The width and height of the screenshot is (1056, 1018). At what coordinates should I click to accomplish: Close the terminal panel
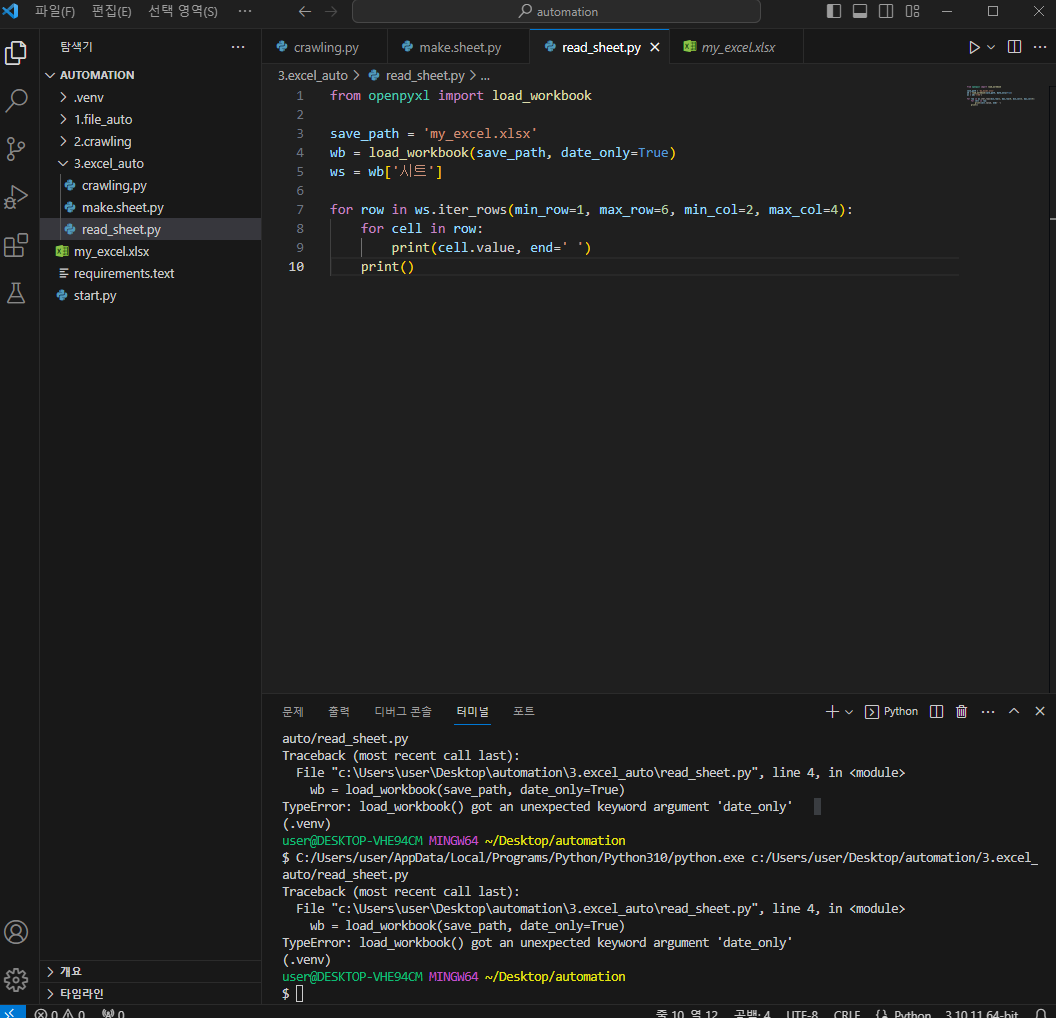click(x=1040, y=712)
